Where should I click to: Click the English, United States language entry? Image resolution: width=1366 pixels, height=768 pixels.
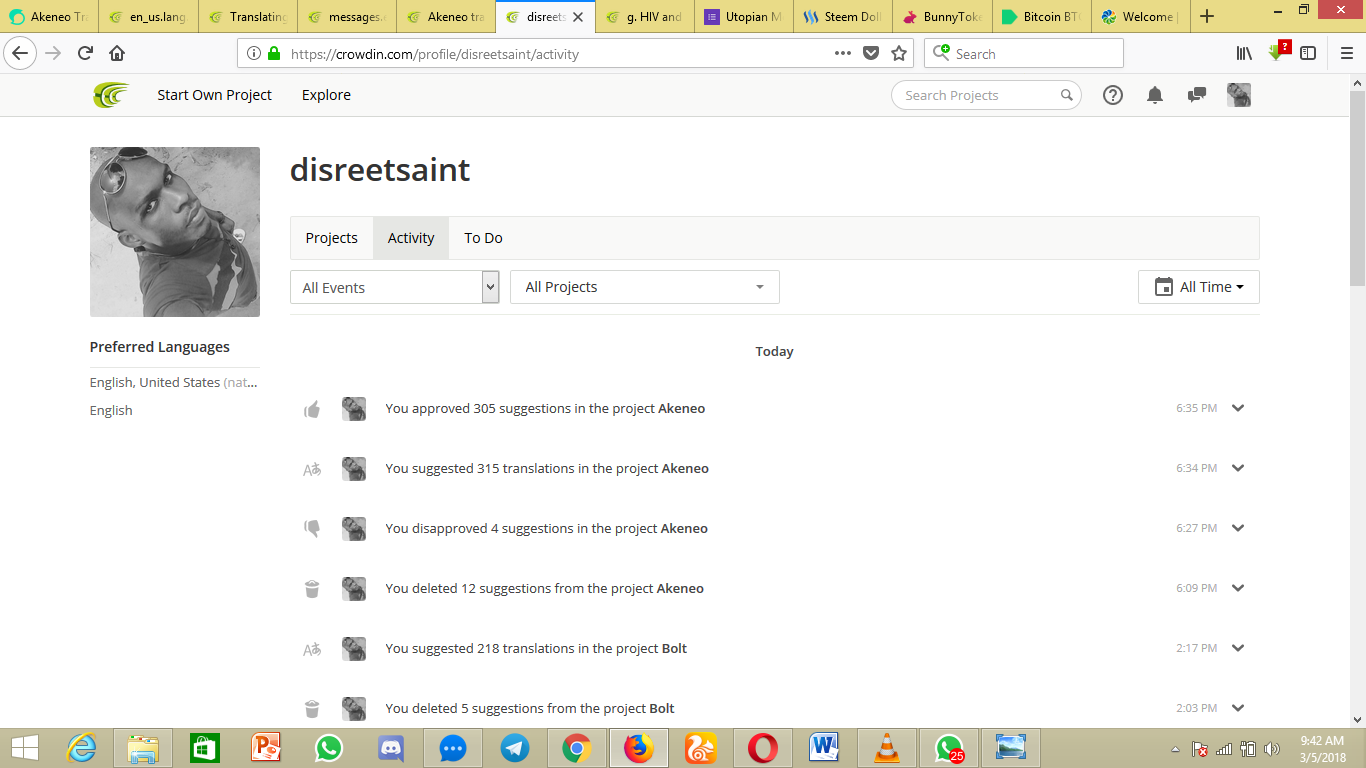pos(174,382)
